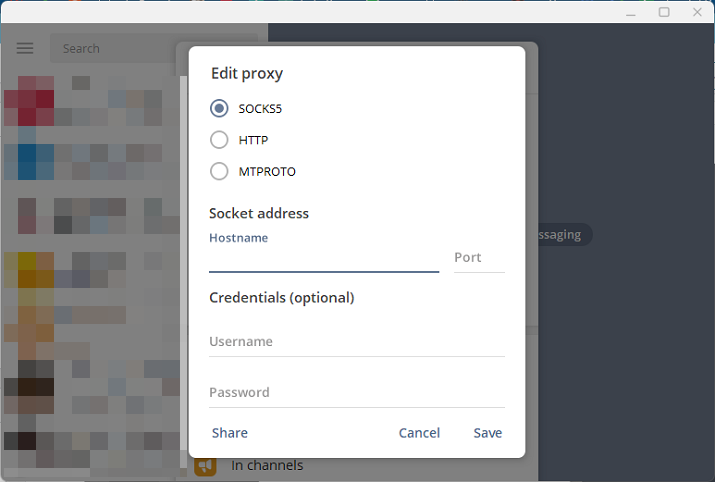The image size is (715, 482).
Task: Click into the Port field
Action: tap(479, 258)
